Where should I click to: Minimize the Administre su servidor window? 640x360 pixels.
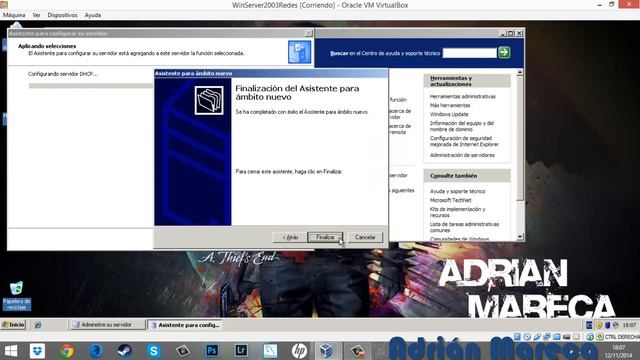click(503, 33)
